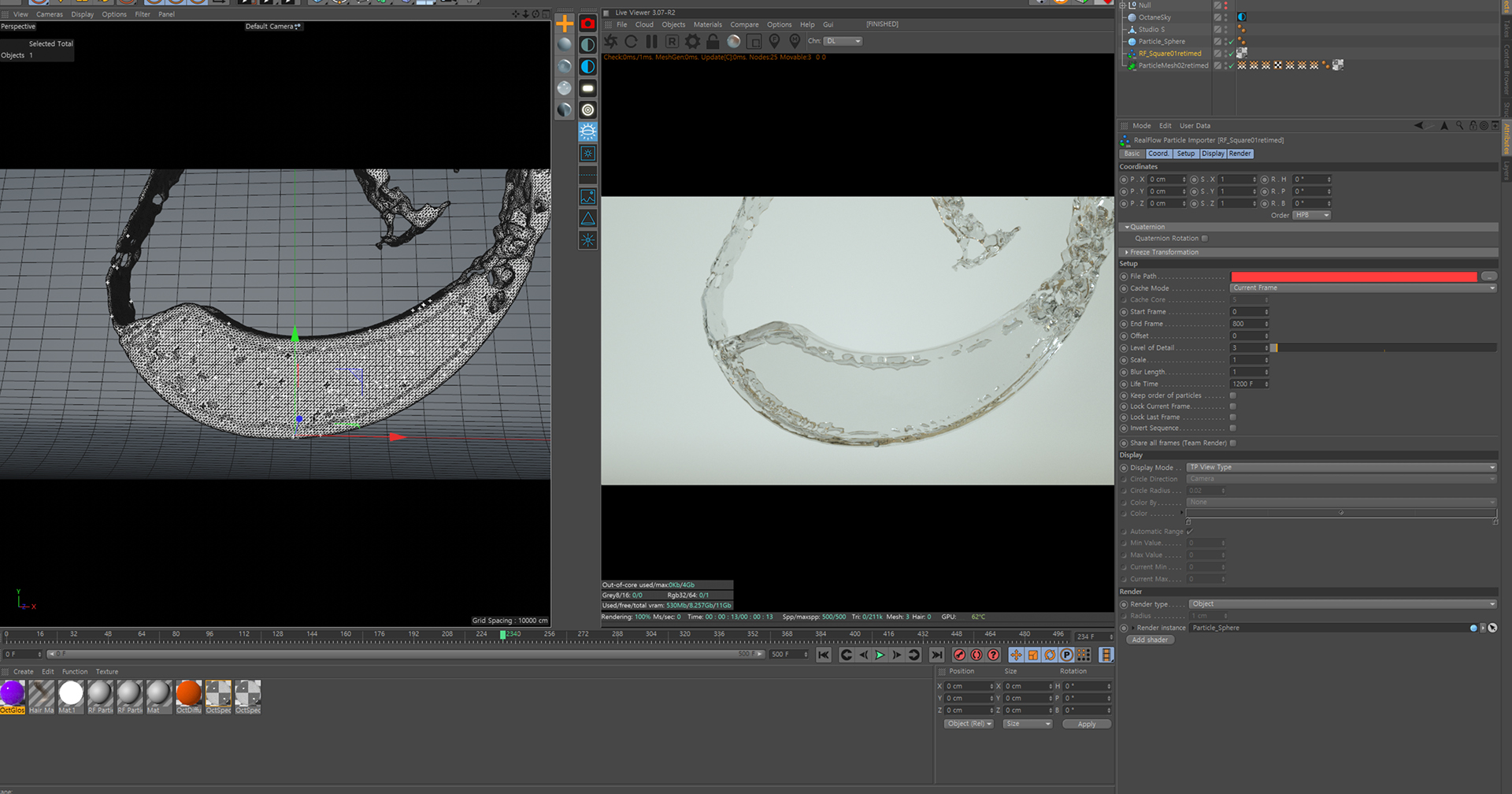Toggle autokeying red icon
Screen dimensions: 1512x794
tap(976, 655)
